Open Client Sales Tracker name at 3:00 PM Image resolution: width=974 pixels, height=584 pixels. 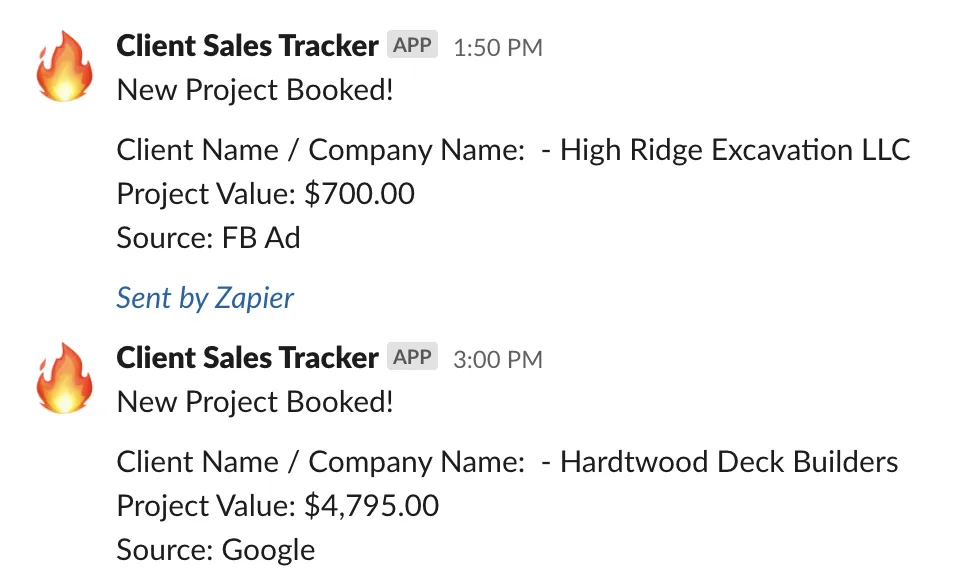(247, 358)
